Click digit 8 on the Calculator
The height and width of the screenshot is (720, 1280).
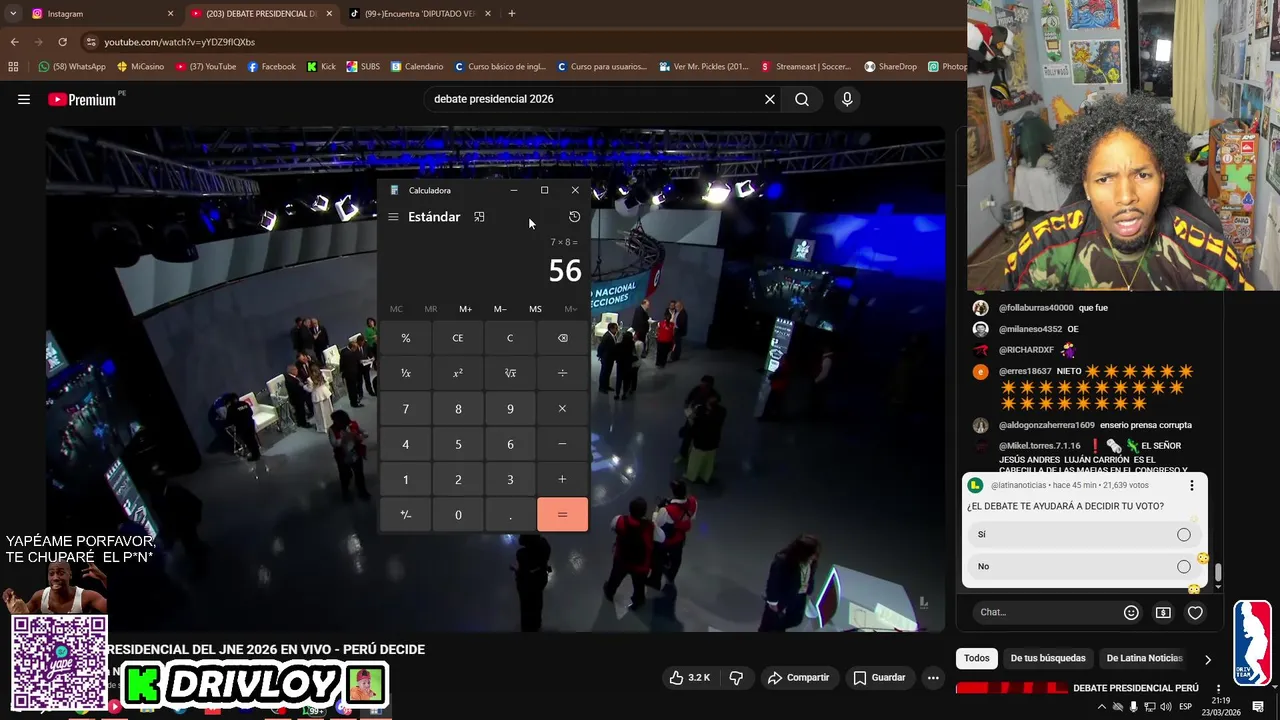click(x=458, y=409)
